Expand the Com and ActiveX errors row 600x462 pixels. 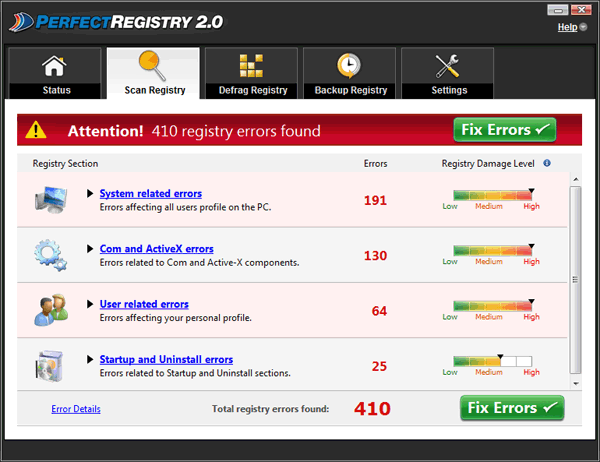(90, 249)
